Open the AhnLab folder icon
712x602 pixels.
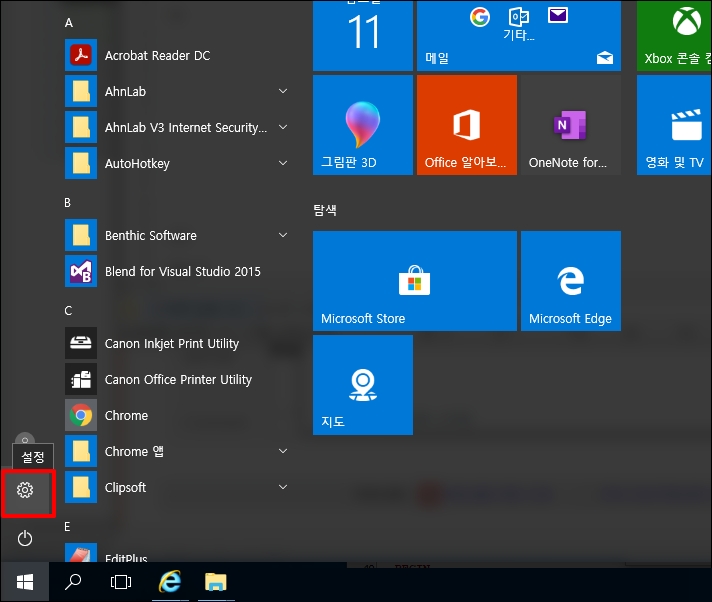(x=81, y=91)
